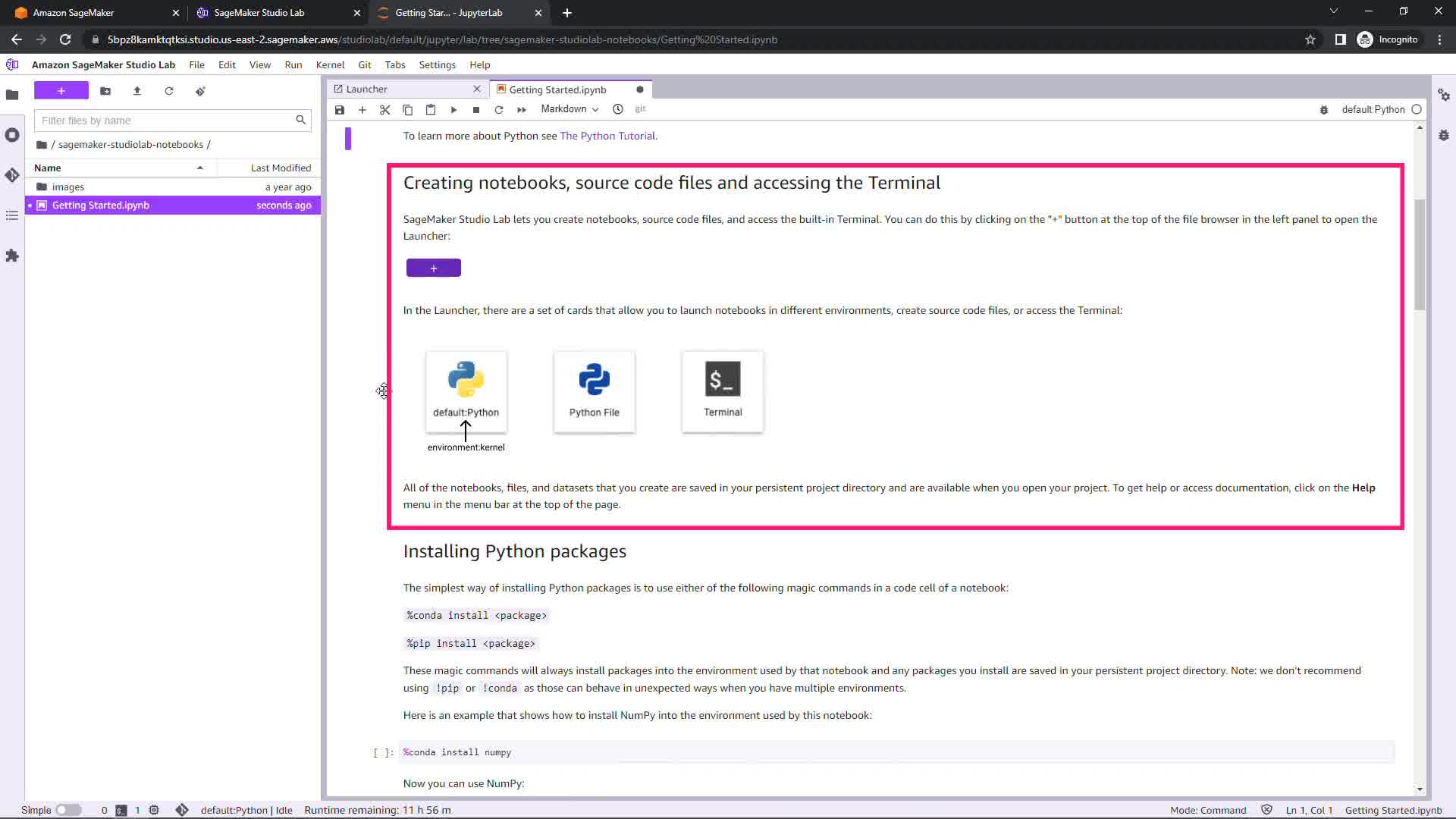Image resolution: width=1456 pixels, height=819 pixels.
Task: Open the Chrome tab search chevron
Action: tap(1333, 11)
